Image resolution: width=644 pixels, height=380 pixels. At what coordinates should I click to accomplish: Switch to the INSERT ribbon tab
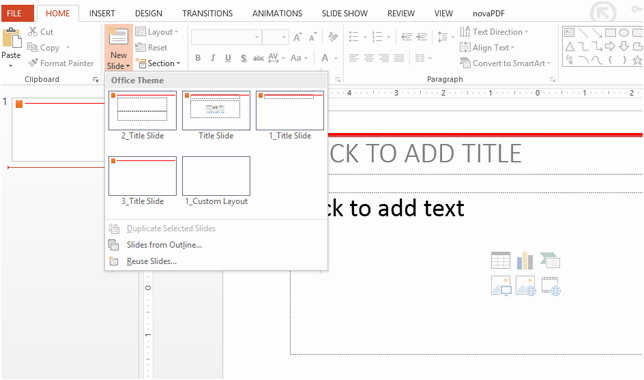coord(102,14)
